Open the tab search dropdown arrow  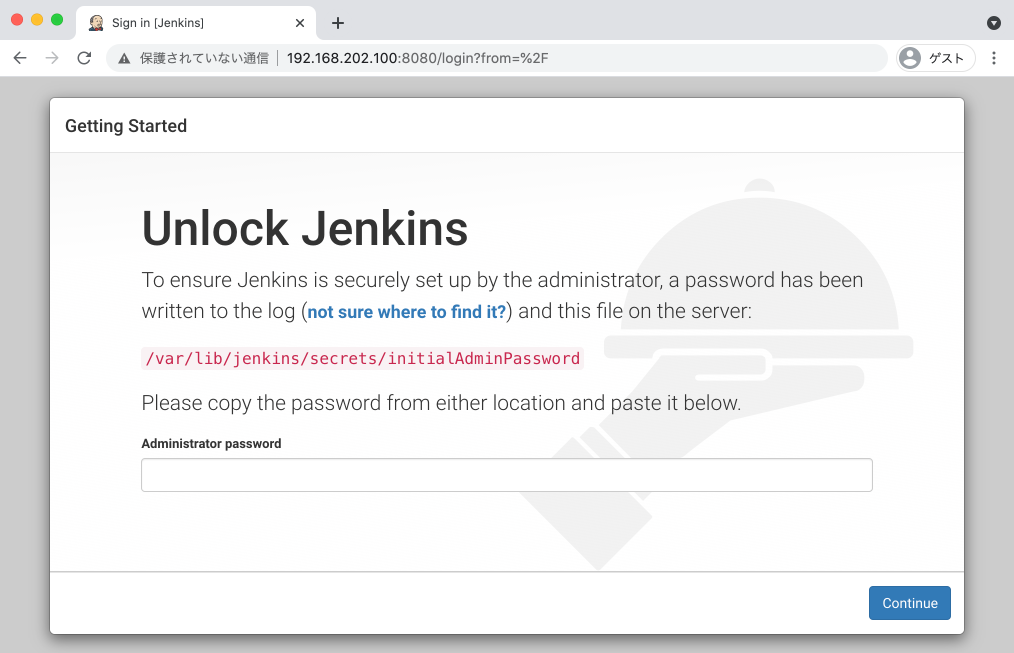click(x=994, y=23)
